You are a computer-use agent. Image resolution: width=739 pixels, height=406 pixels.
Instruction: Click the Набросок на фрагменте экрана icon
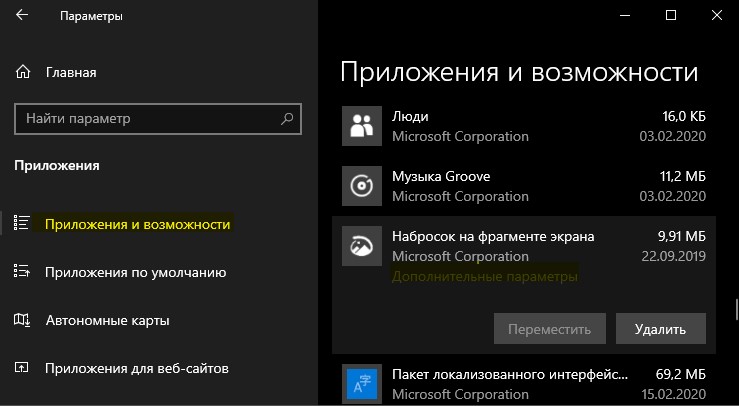pos(361,246)
